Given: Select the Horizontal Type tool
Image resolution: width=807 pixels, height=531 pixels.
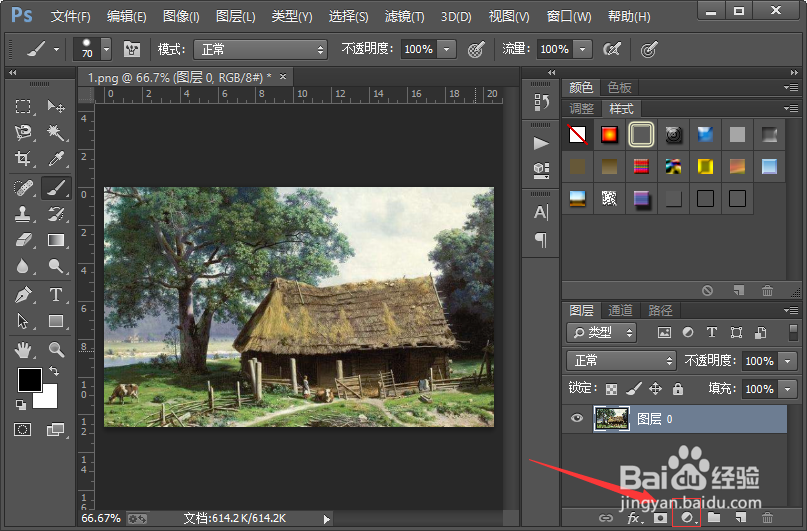Looking at the screenshot, I should pos(56,295).
